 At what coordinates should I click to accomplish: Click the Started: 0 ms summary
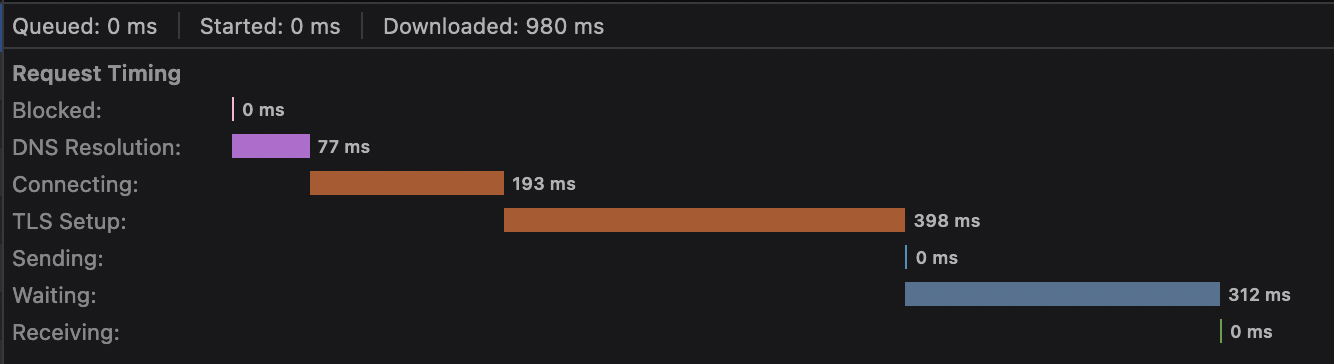(270, 27)
